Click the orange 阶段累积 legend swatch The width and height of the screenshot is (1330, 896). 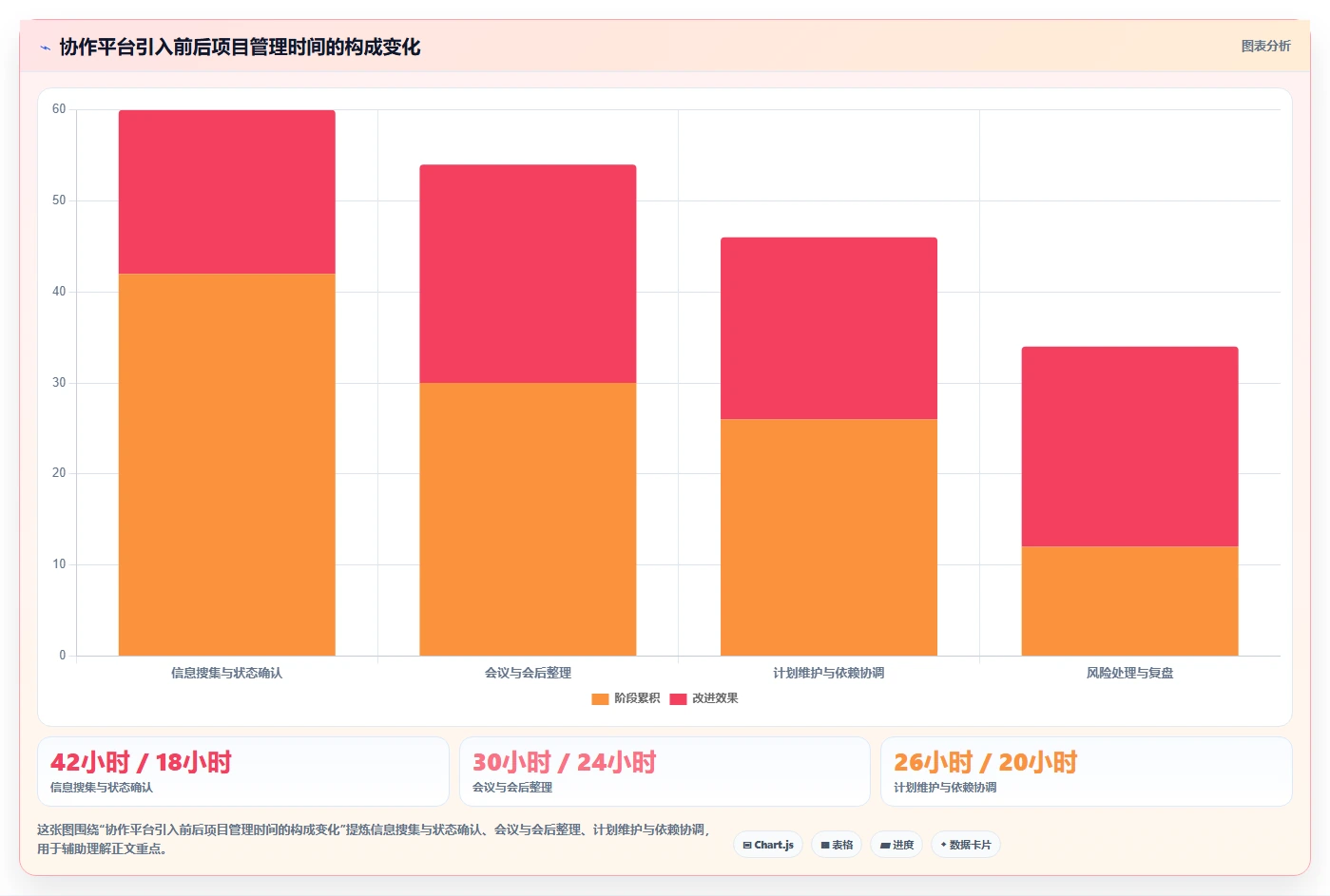click(x=600, y=699)
